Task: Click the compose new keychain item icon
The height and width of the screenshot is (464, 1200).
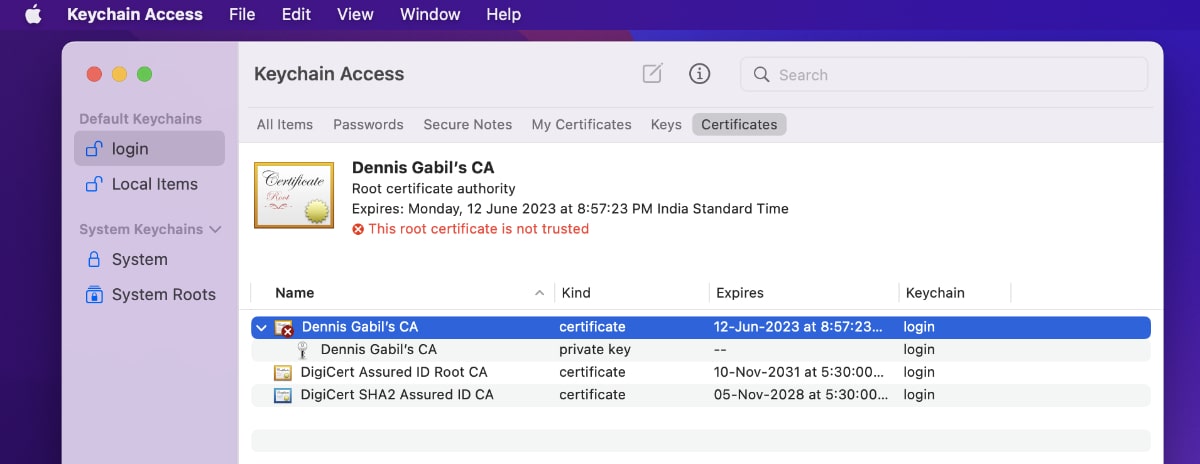Action: (x=652, y=74)
